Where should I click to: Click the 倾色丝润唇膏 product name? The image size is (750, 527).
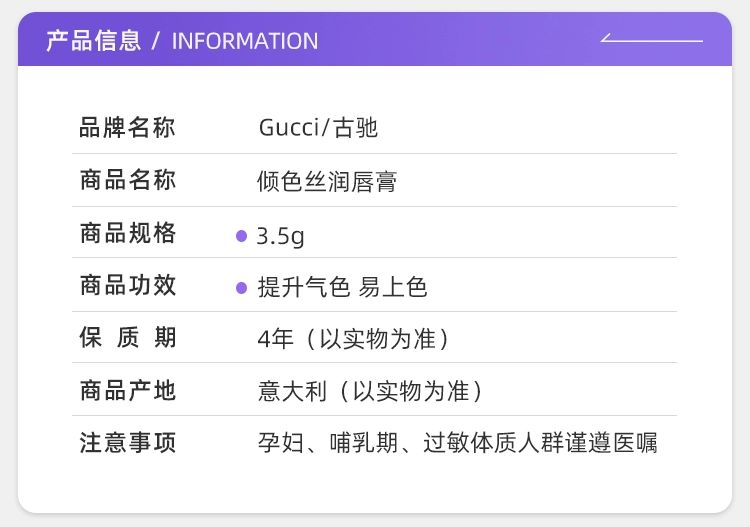[x=327, y=182]
